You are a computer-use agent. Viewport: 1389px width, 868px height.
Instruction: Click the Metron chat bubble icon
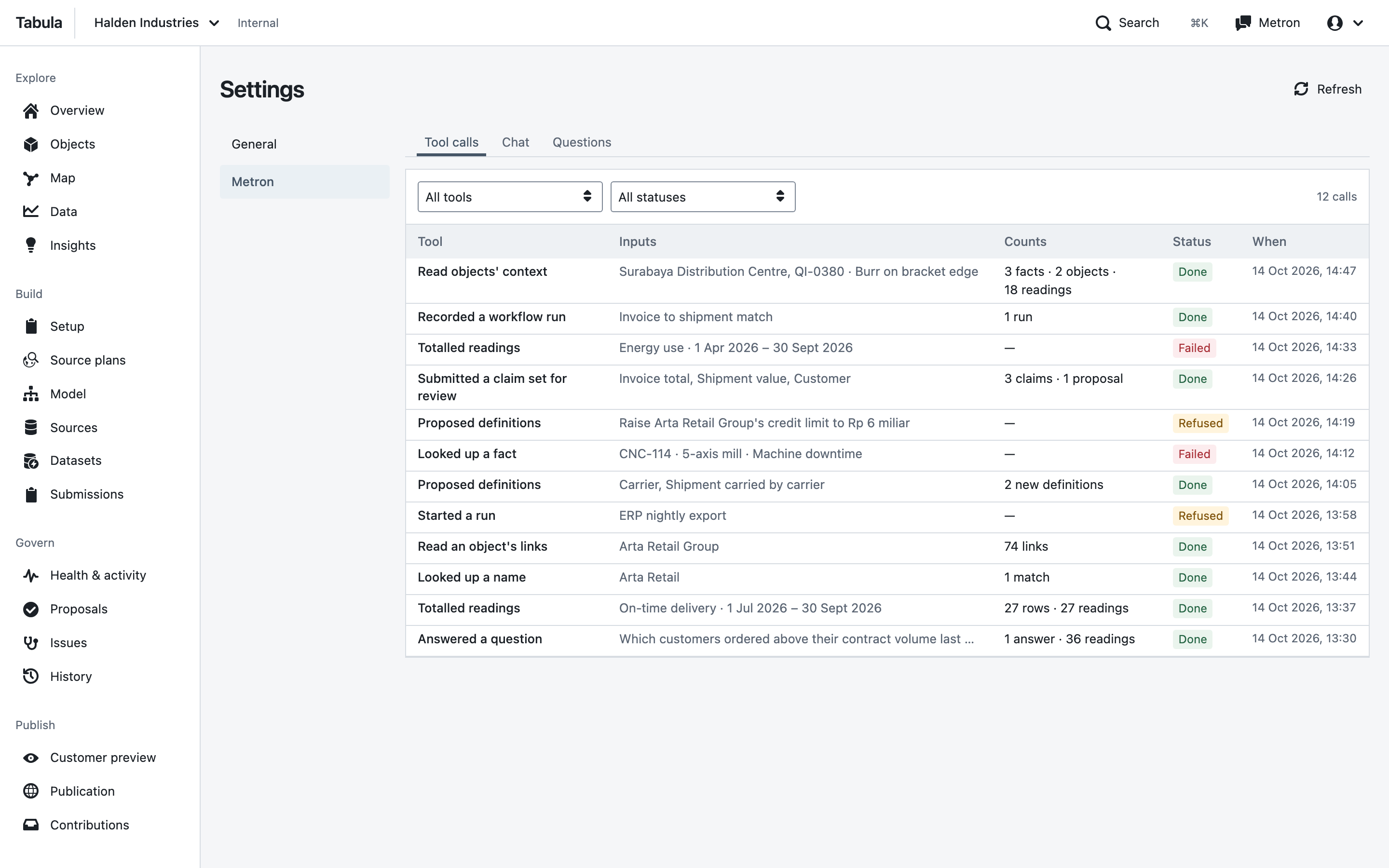pos(1243,23)
